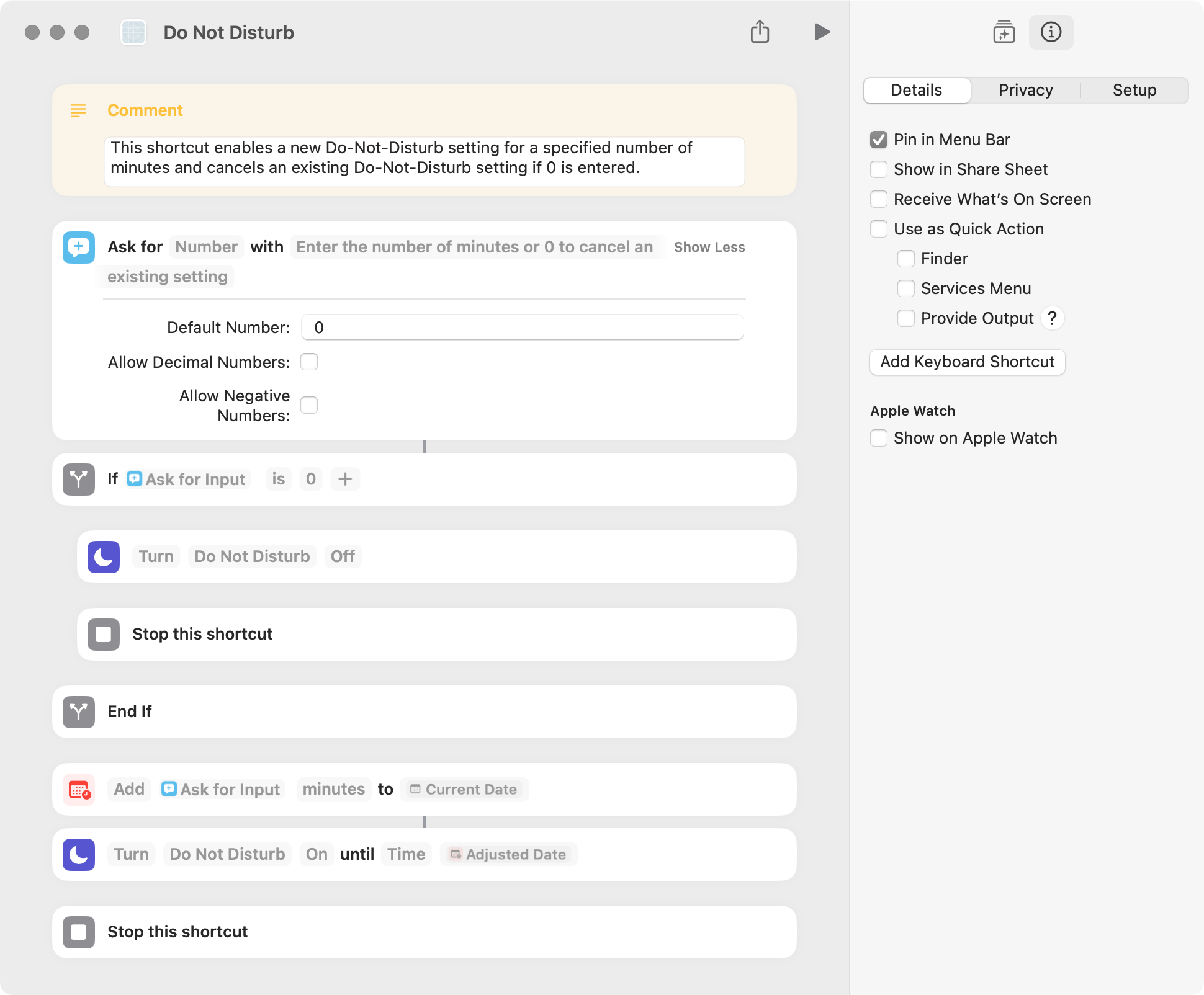The image size is (1204, 995).
Task: Check the Services Menu option
Action: pyautogui.click(x=906, y=288)
